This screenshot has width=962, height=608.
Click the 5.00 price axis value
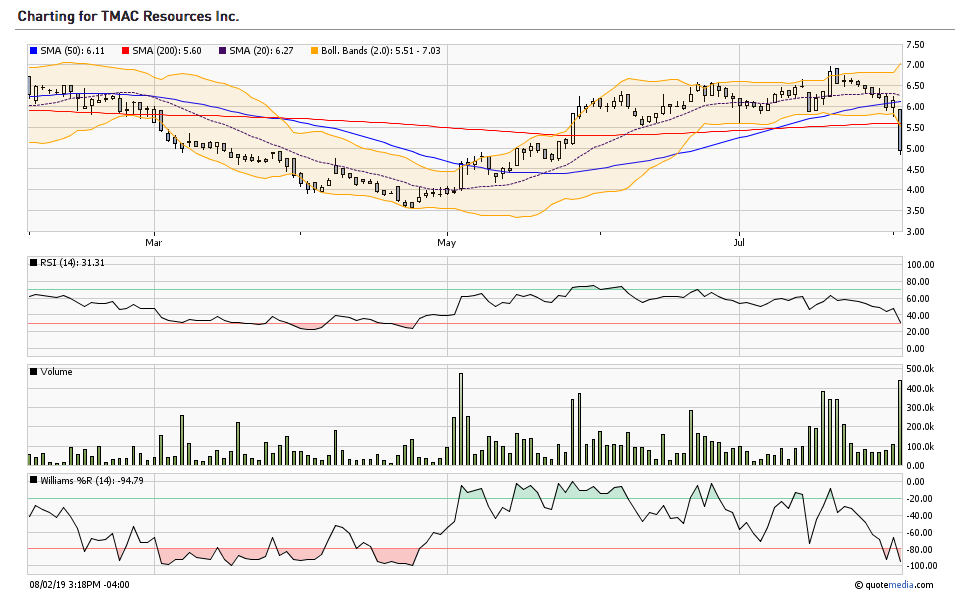(x=915, y=149)
